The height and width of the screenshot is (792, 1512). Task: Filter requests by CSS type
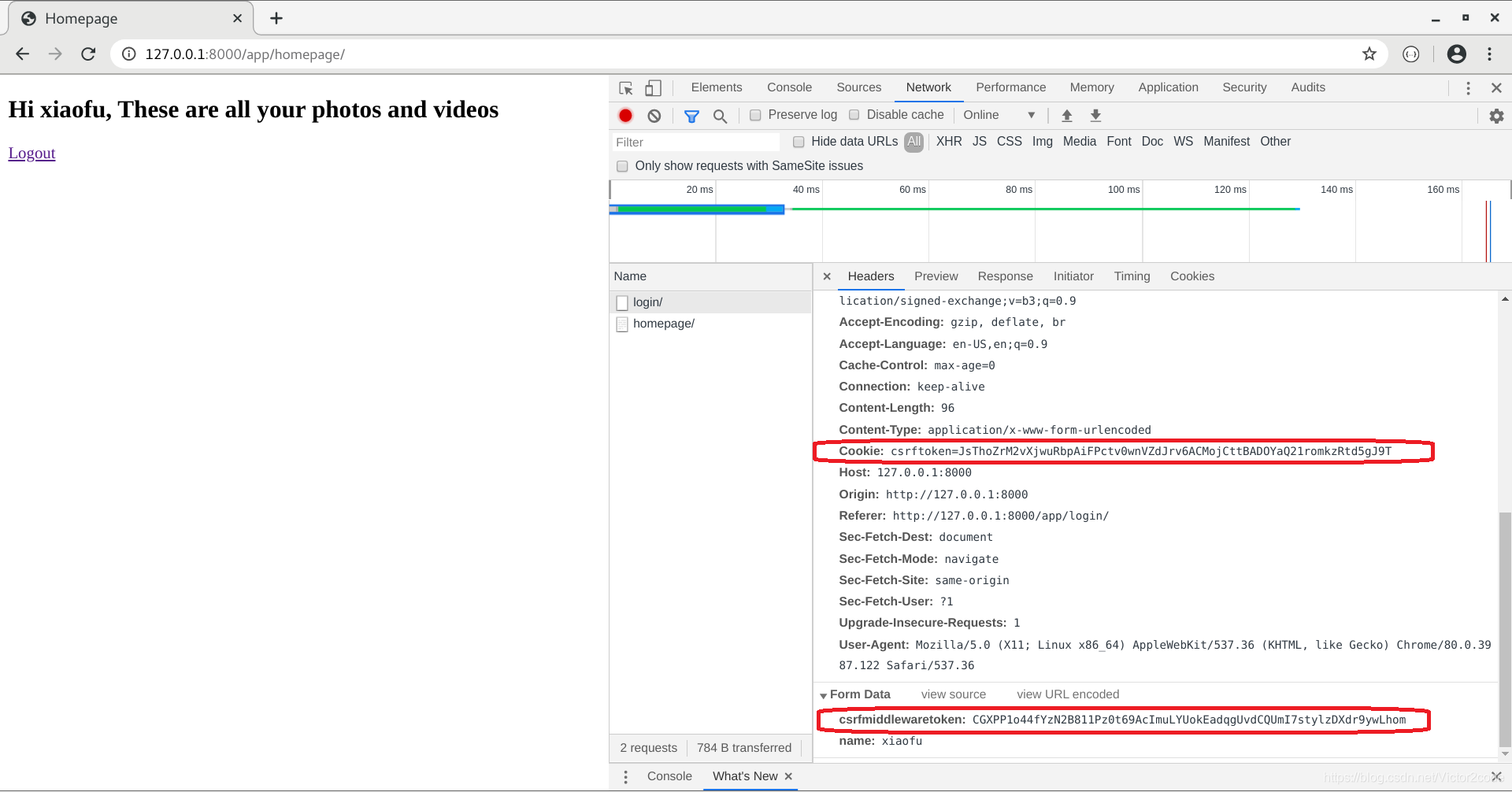click(x=1009, y=142)
